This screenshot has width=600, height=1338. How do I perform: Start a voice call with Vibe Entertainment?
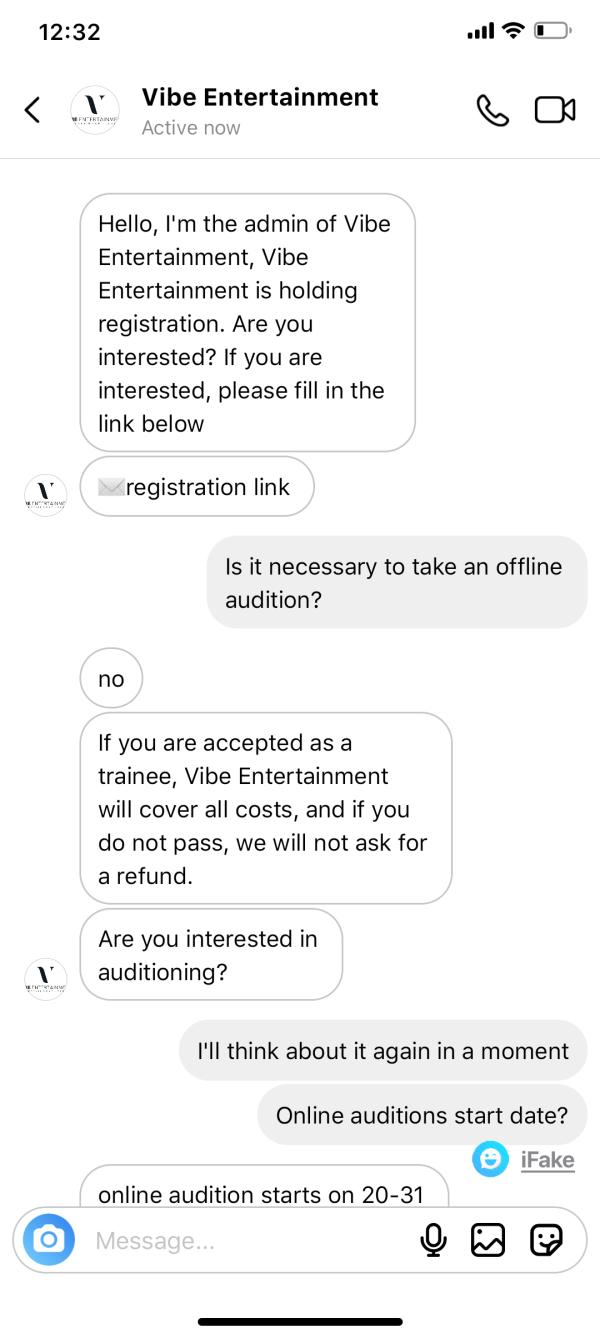[492, 110]
